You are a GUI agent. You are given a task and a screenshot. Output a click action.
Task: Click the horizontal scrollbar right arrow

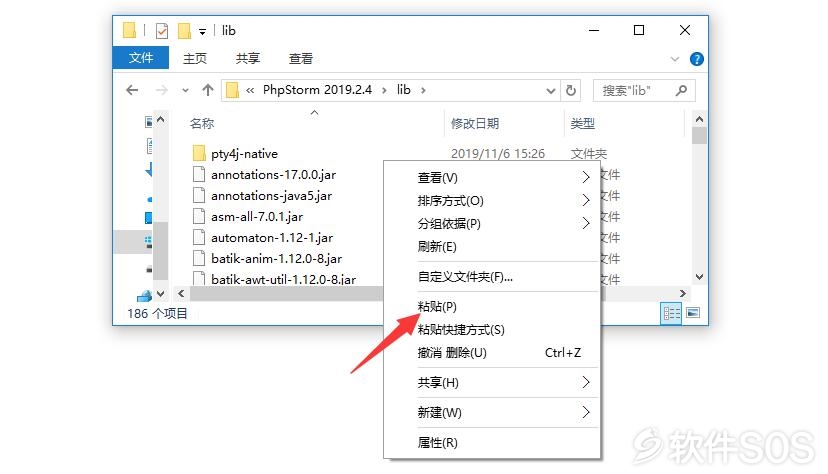coord(682,293)
